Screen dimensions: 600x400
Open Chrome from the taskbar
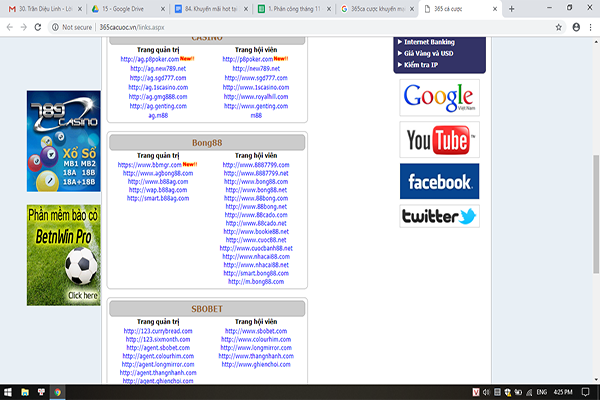pyautogui.click(x=57, y=392)
